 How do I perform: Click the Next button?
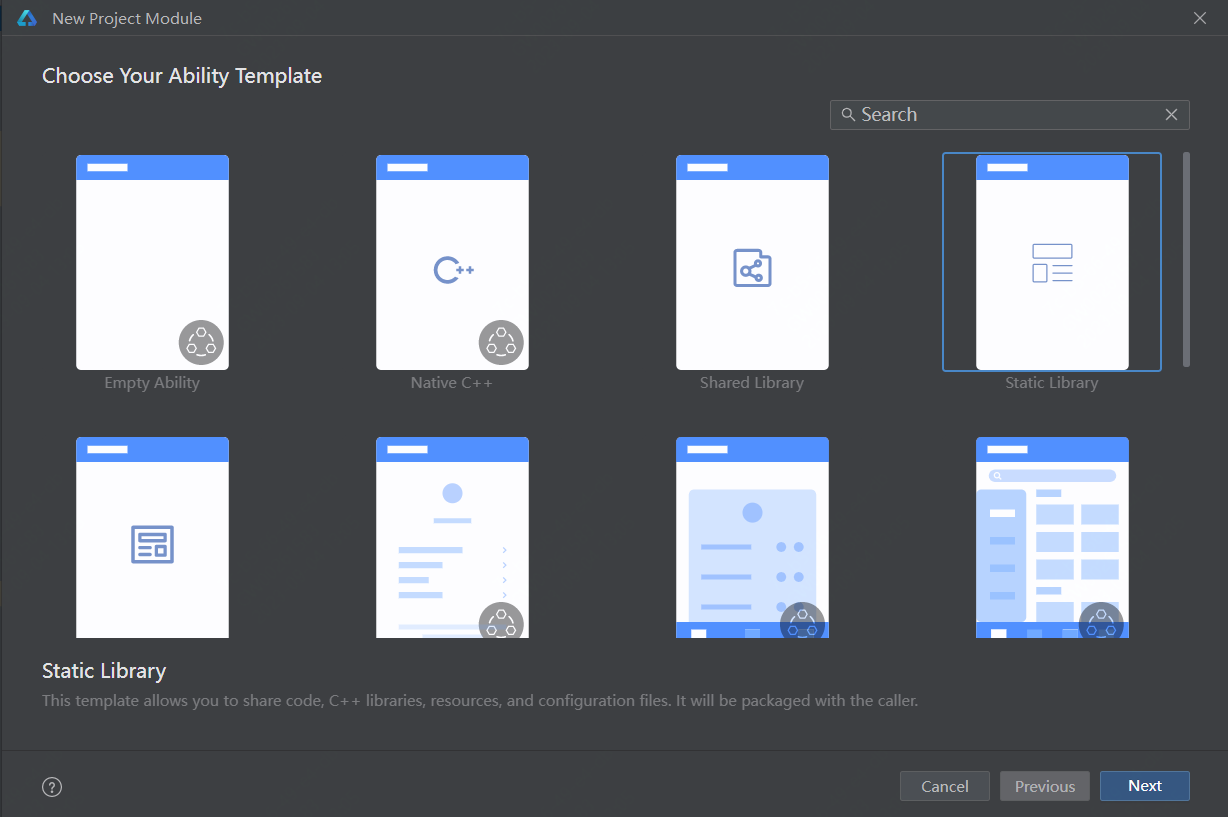[x=1145, y=786]
